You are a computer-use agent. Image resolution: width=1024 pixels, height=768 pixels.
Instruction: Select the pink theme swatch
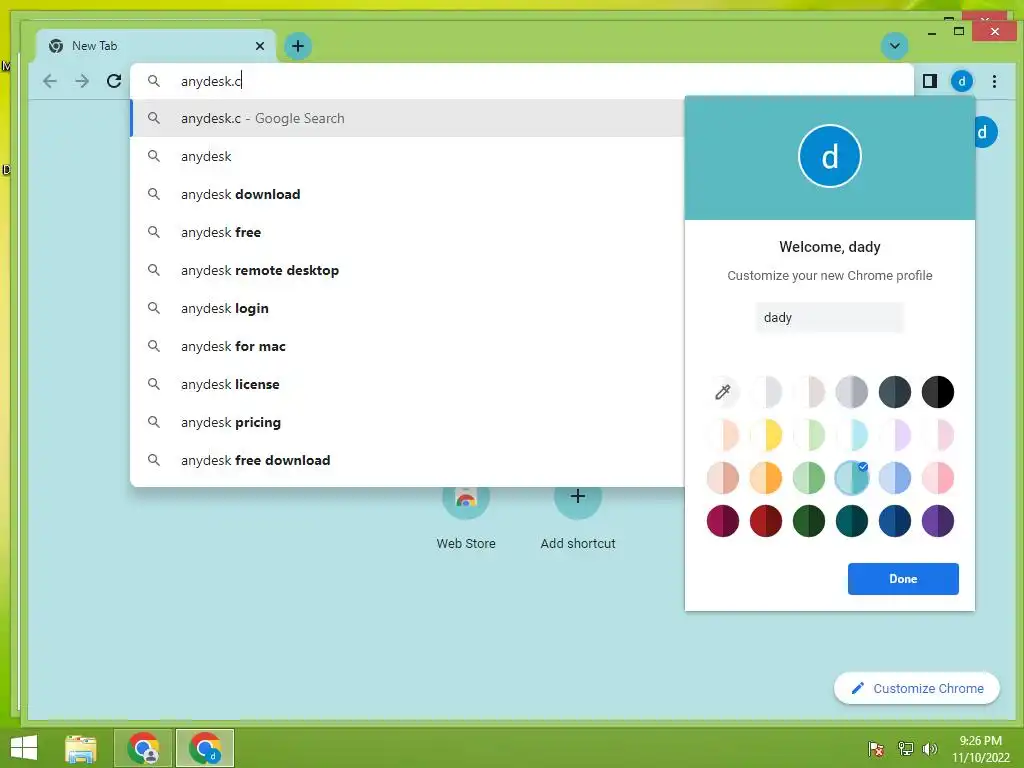tap(937, 478)
